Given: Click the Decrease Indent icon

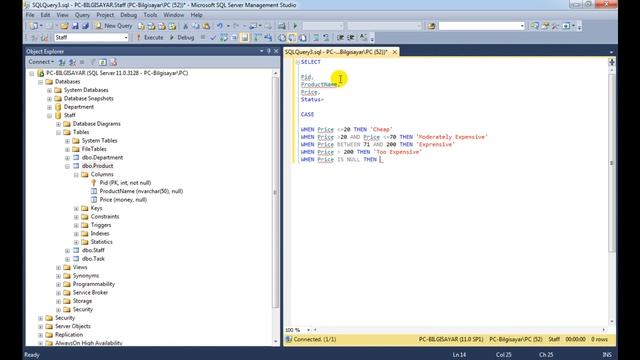Looking at the screenshot, I should point(340,38).
